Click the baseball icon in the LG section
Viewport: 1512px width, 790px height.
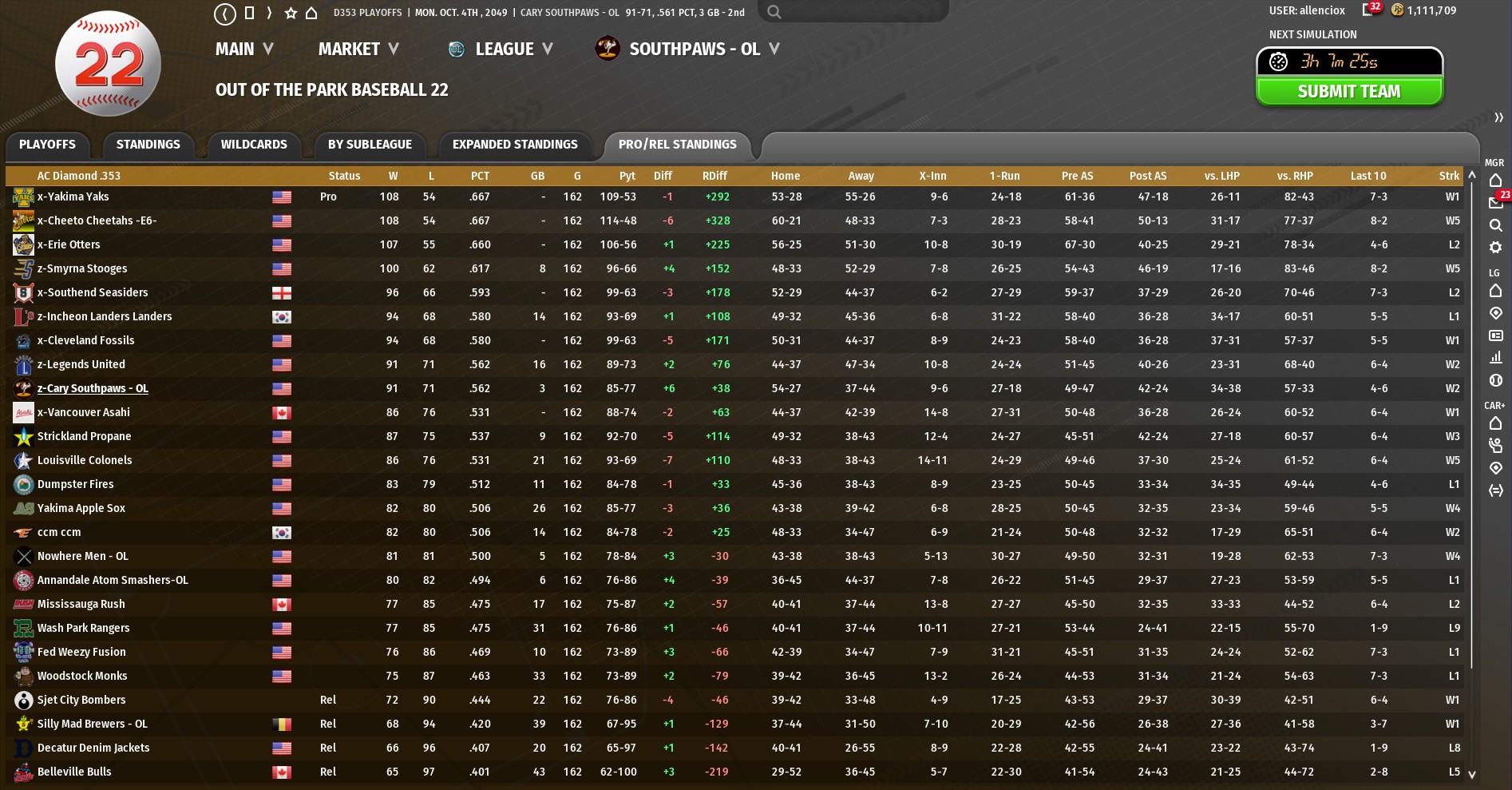[1495, 380]
